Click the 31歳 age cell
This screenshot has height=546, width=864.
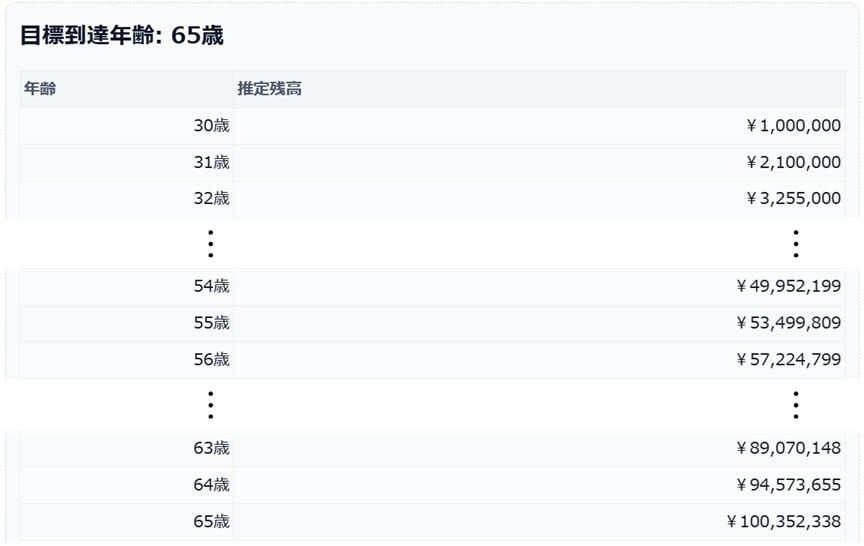211,162
